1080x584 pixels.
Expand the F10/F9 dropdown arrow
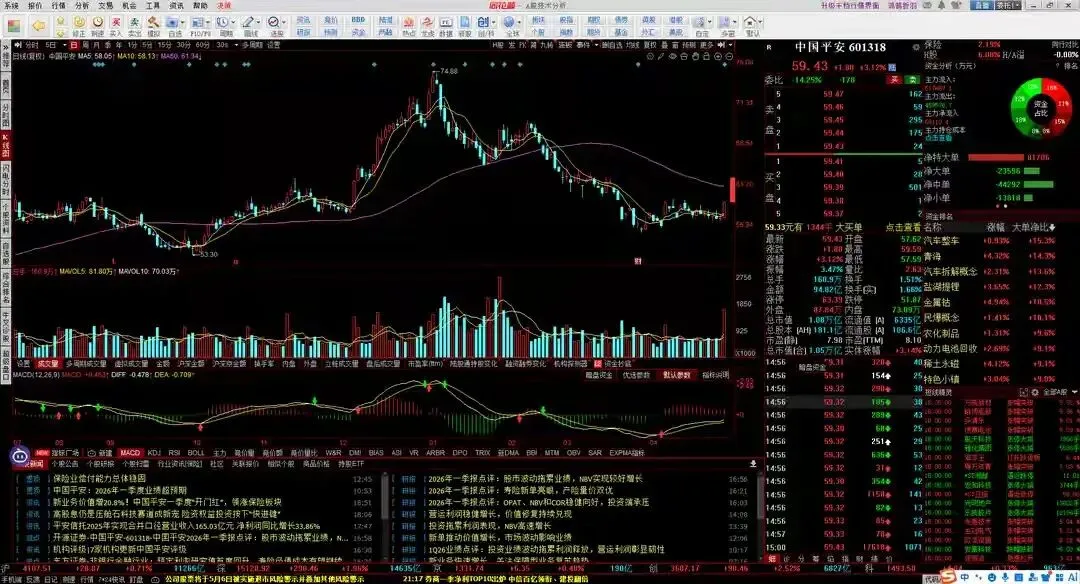tap(208, 23)
